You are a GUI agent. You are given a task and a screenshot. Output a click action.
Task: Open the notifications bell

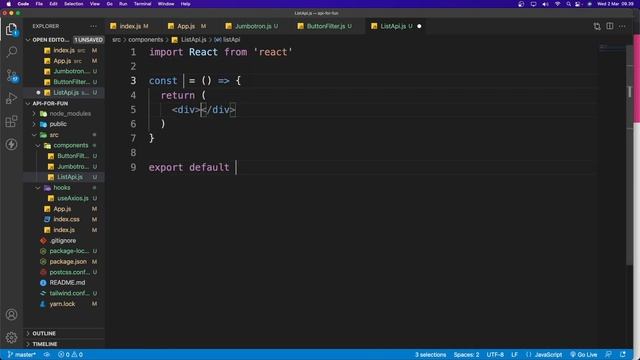click(x=623, y=355)
